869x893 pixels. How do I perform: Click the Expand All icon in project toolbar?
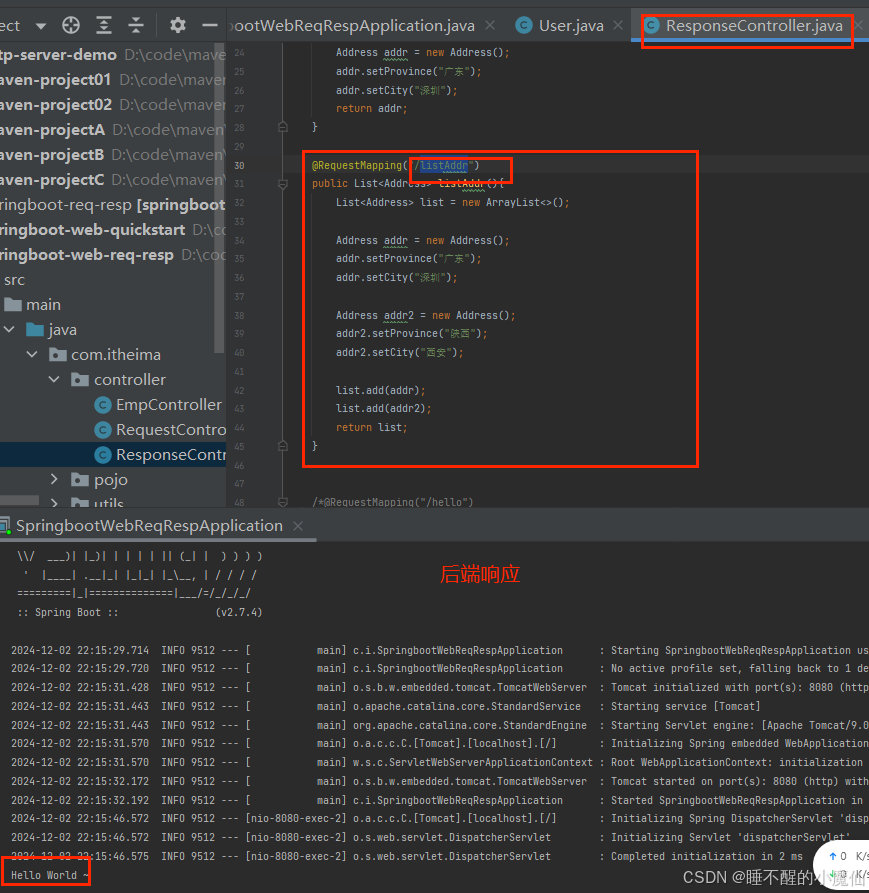point(104,25)
